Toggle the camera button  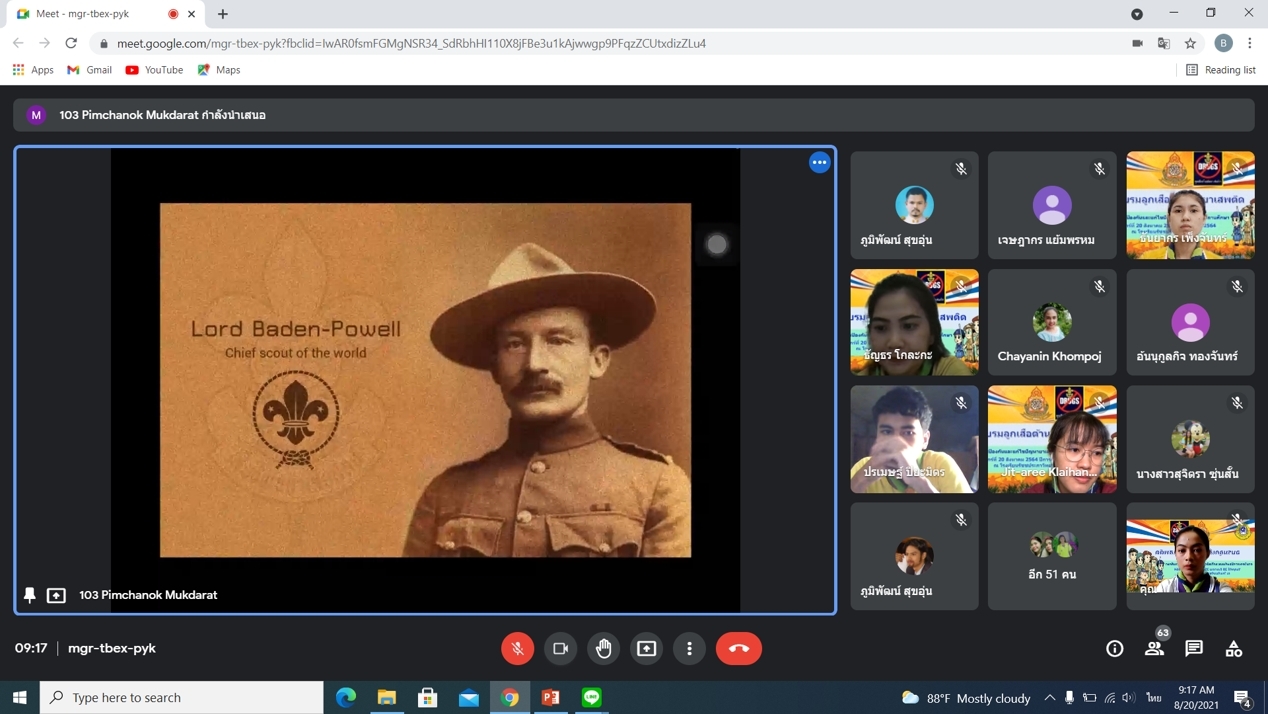click(x=560, y=648)
